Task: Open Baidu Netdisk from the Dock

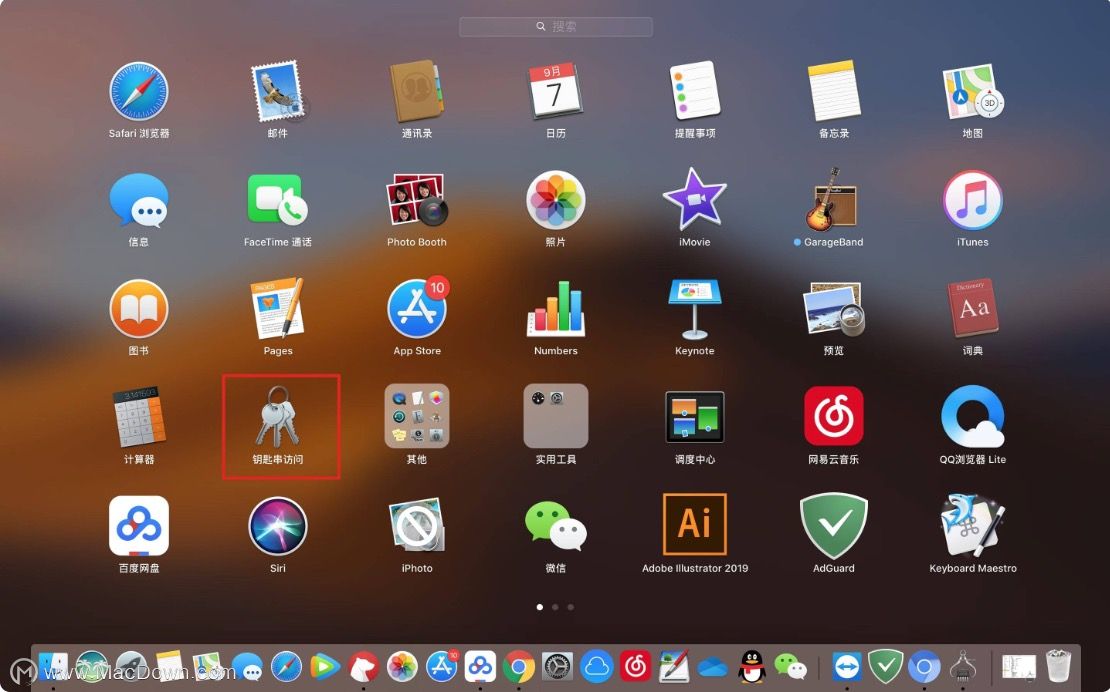Action: pyautogui.click(x=480, y=667)
